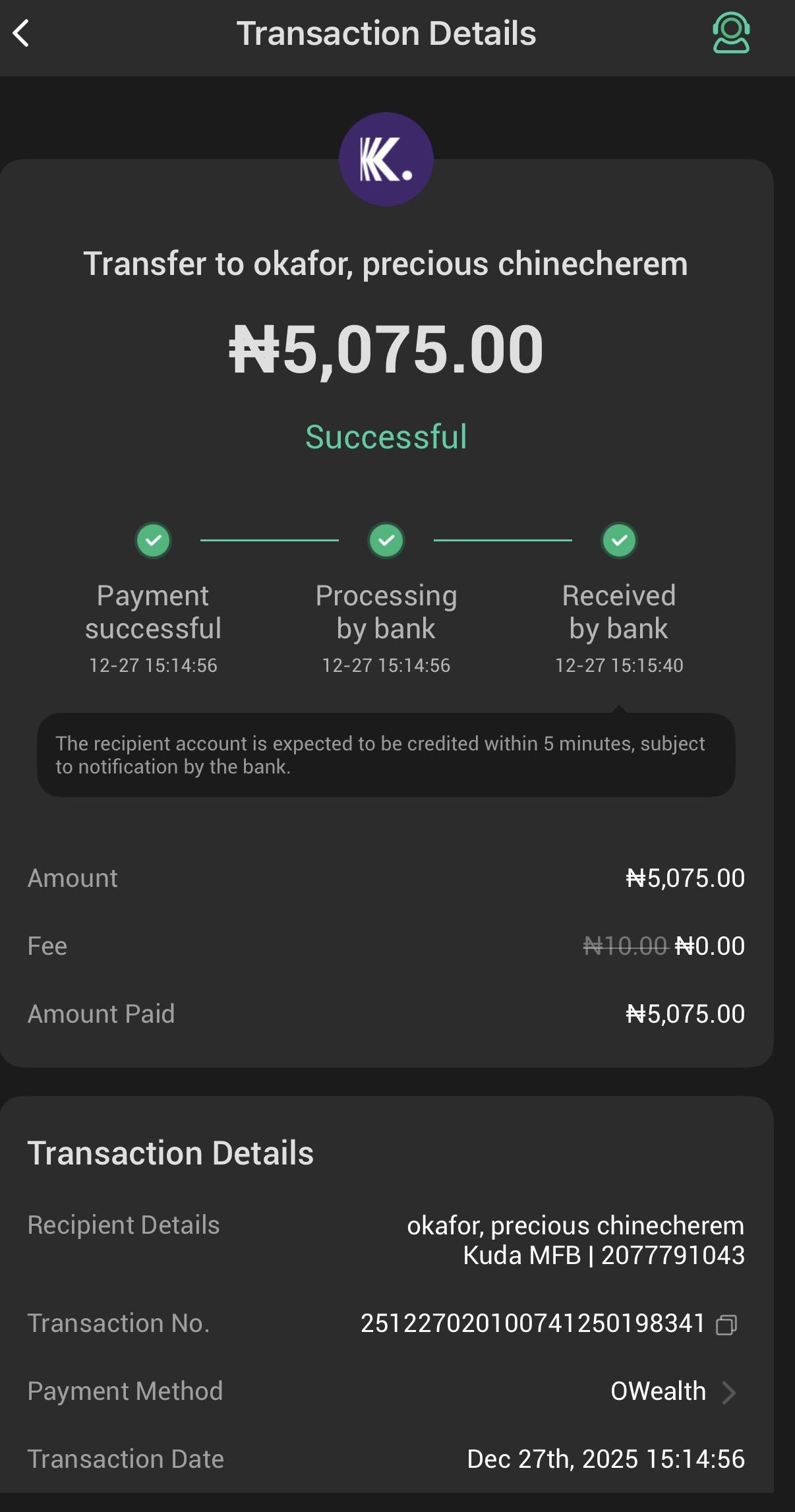Open customer support headset icon
Screen dimensions: 795x1512
(x=730, y=33)
